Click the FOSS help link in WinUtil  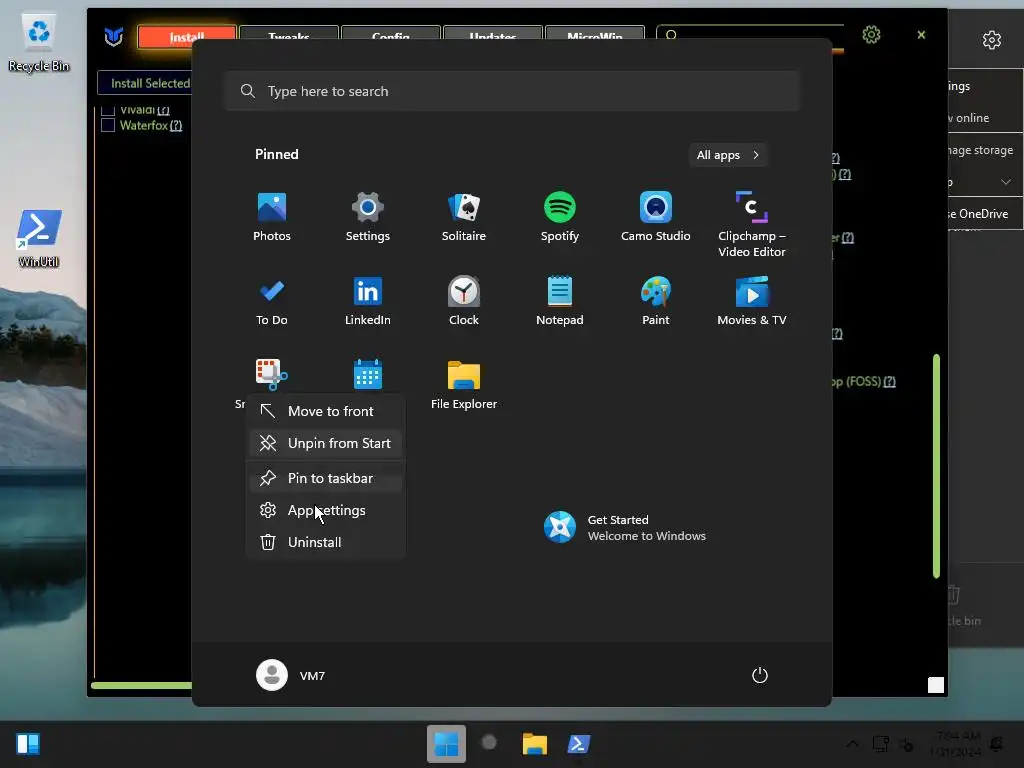pyautogui.click(x=889, y=381)
